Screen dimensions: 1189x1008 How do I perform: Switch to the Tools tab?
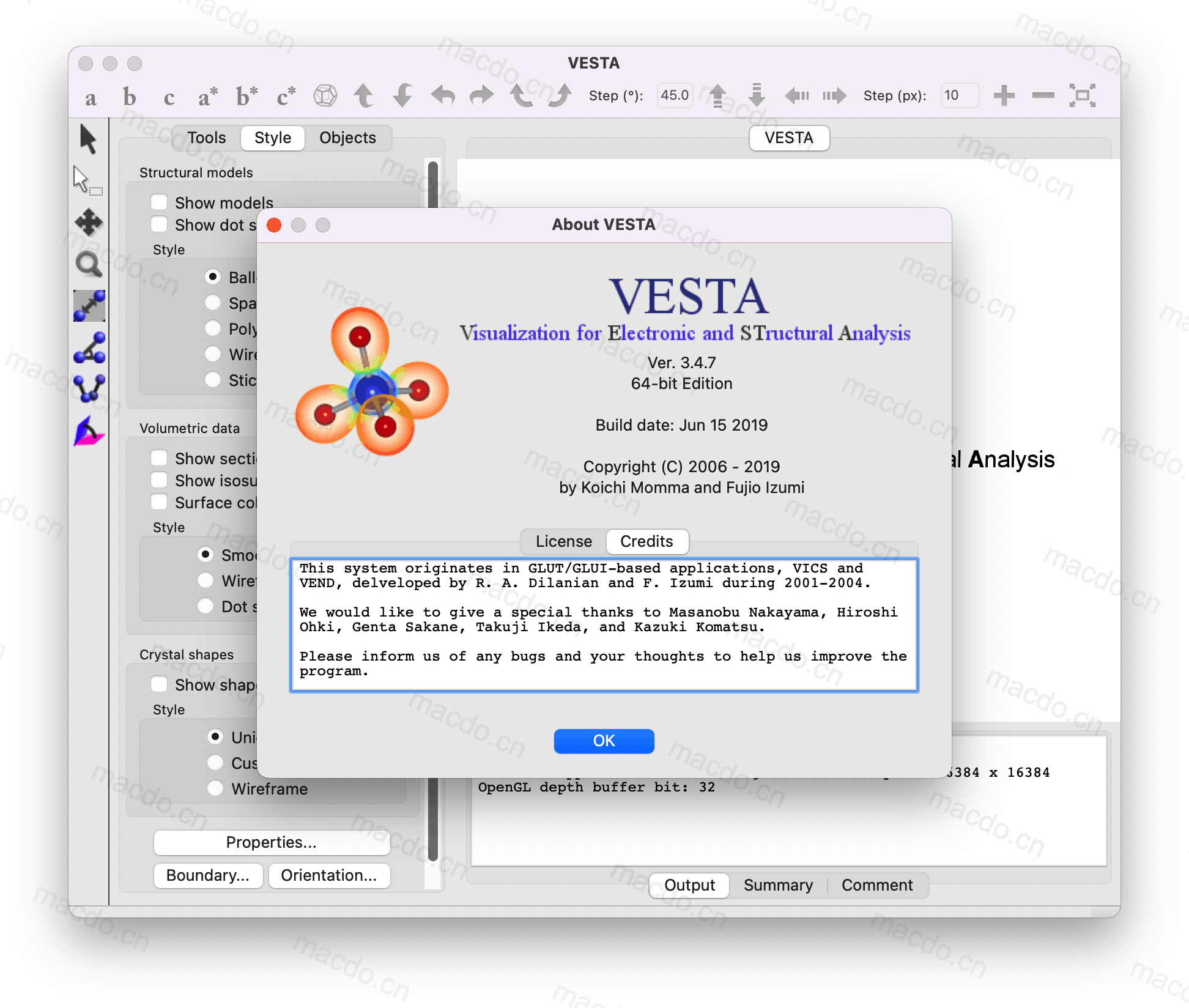click(207, 138)
